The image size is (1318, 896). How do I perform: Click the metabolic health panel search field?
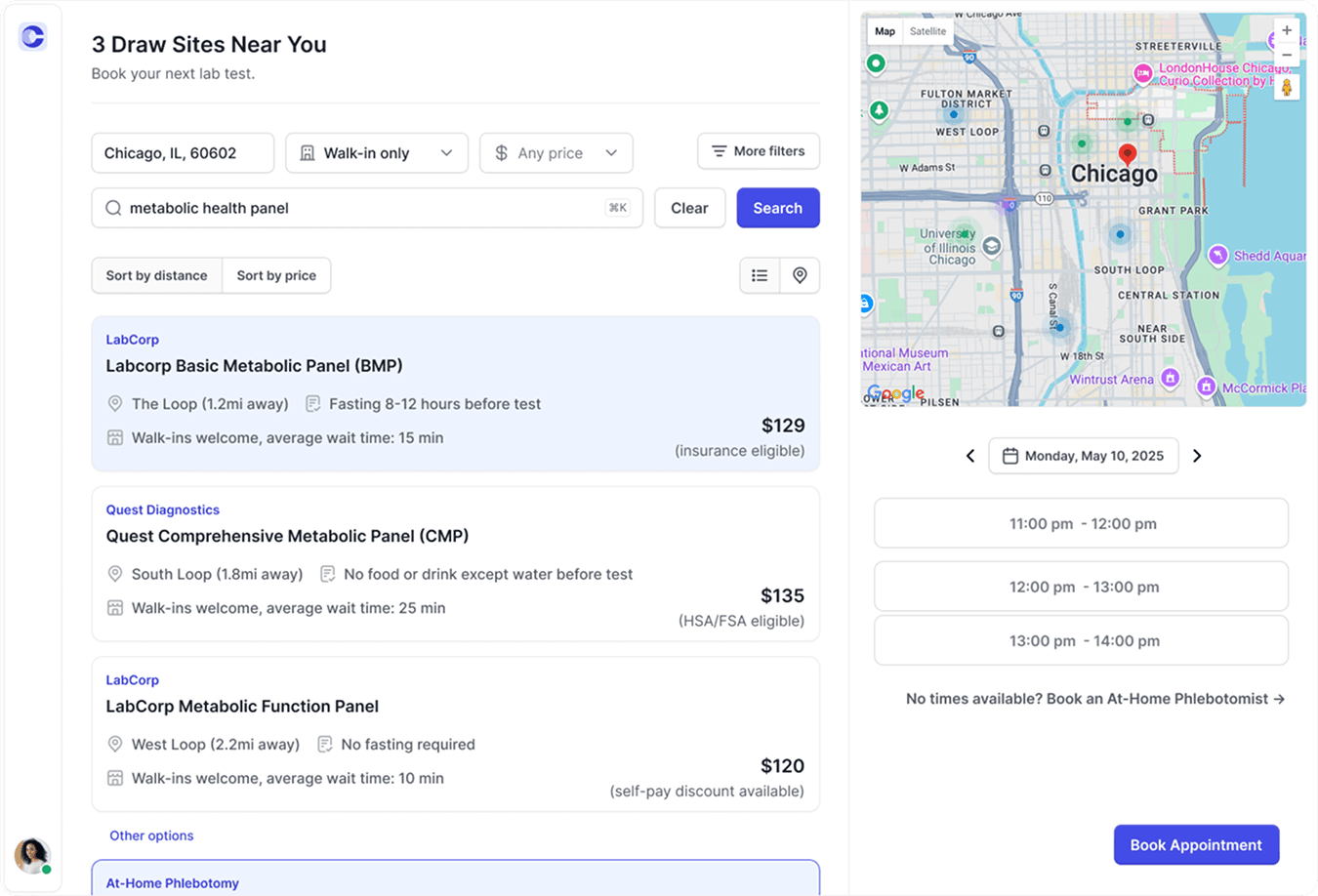[367, 208]
